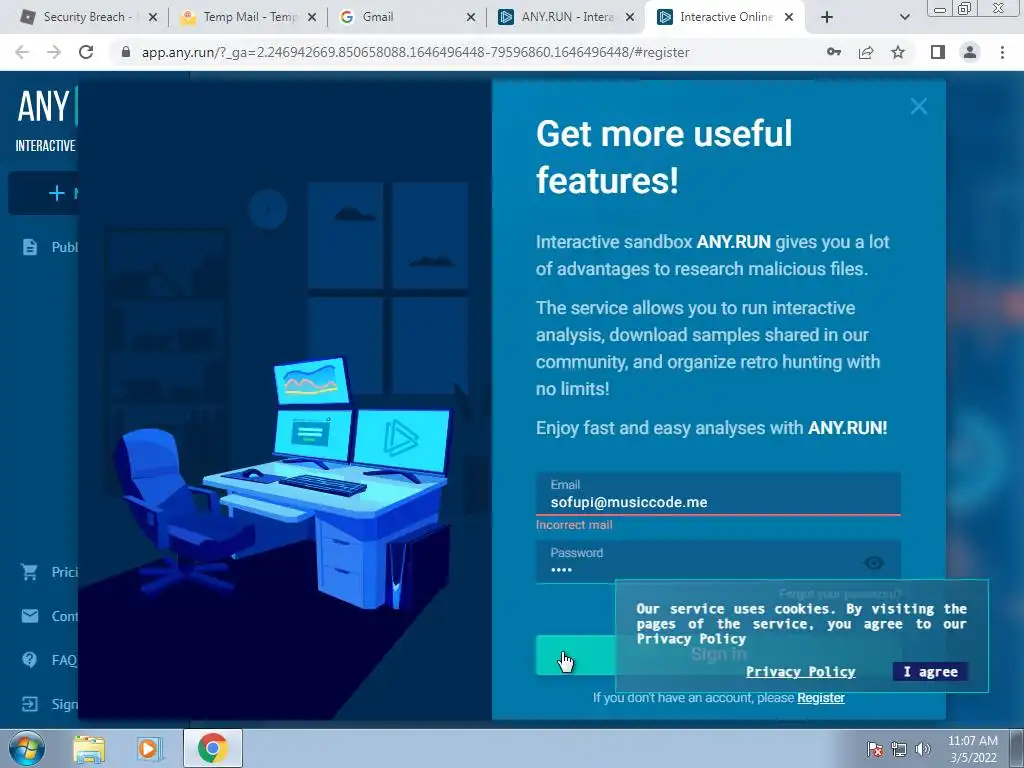Open Windows Explorer from taskbar
Viewport: 1024px width, 768px height.
pyautogui.click(x=89, y=749)
